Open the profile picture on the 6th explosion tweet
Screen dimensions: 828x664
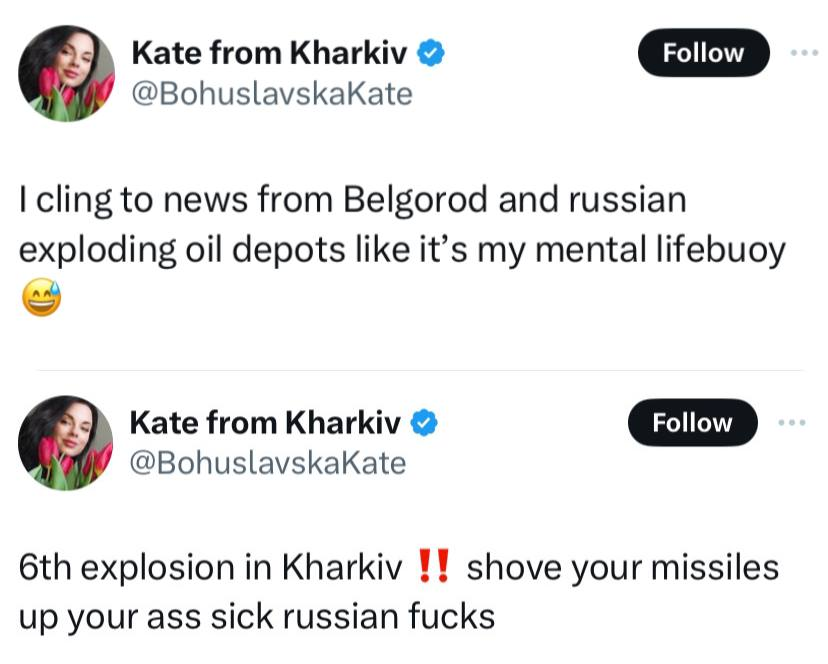coord(67,442)
